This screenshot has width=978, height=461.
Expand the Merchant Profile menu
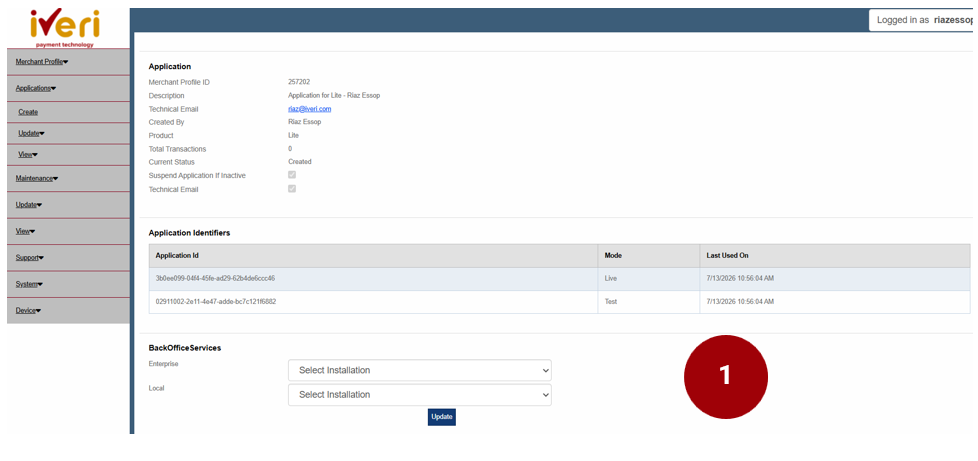pyautogui.click(x=42, y=62)
